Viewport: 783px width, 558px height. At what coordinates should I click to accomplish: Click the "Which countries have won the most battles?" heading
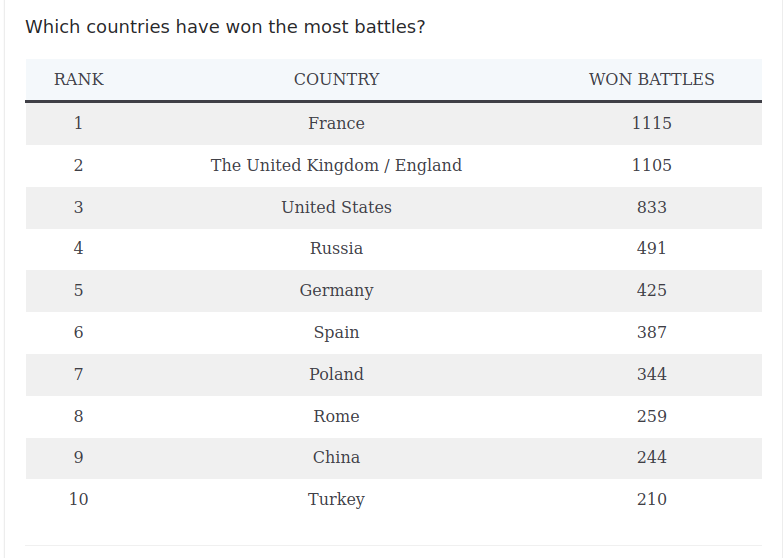[225, 27]
